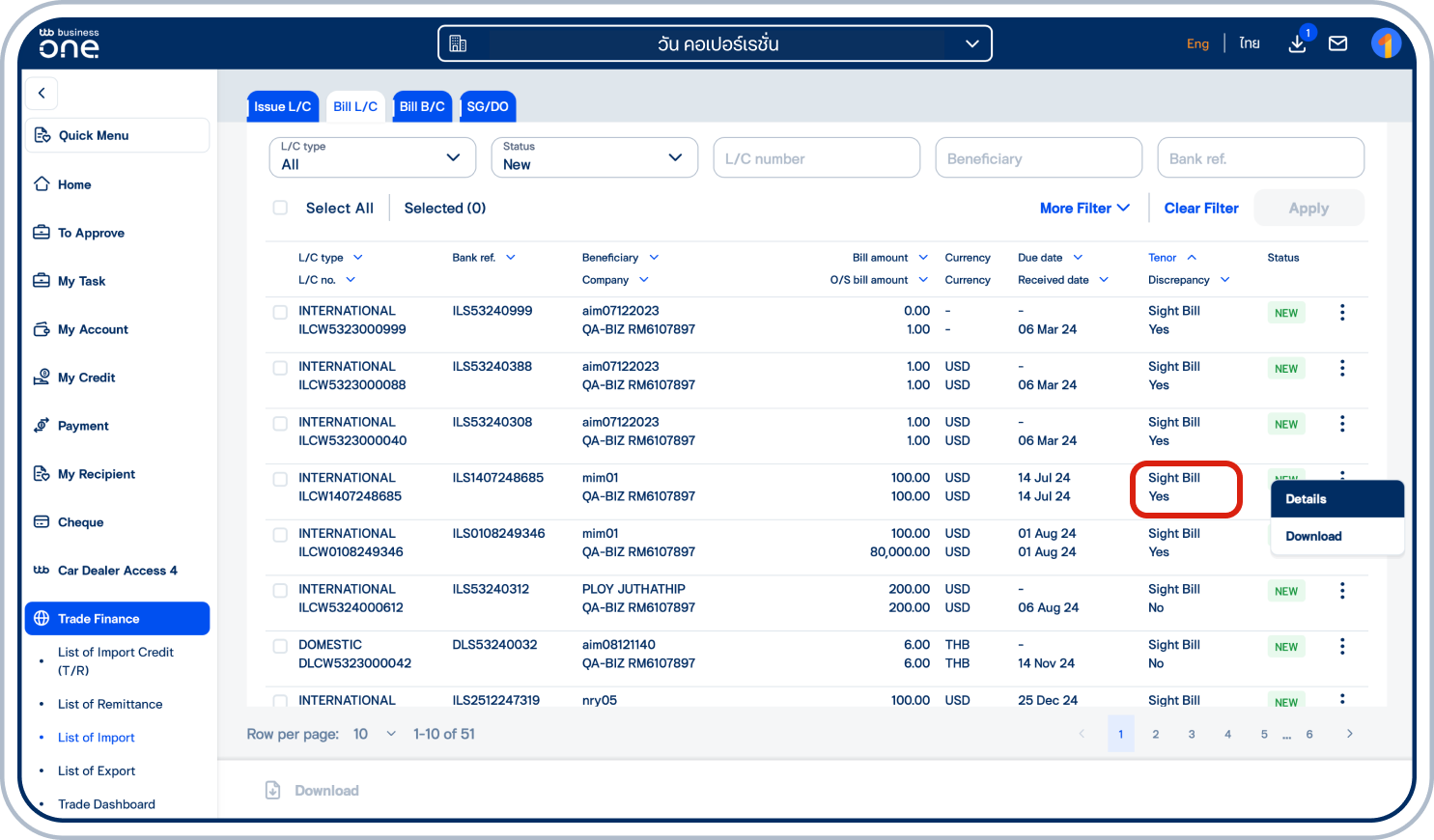Click the Clear Filter link
Image resolution: width=1434 pixels, height=840 pixels.
[1200, 208]
